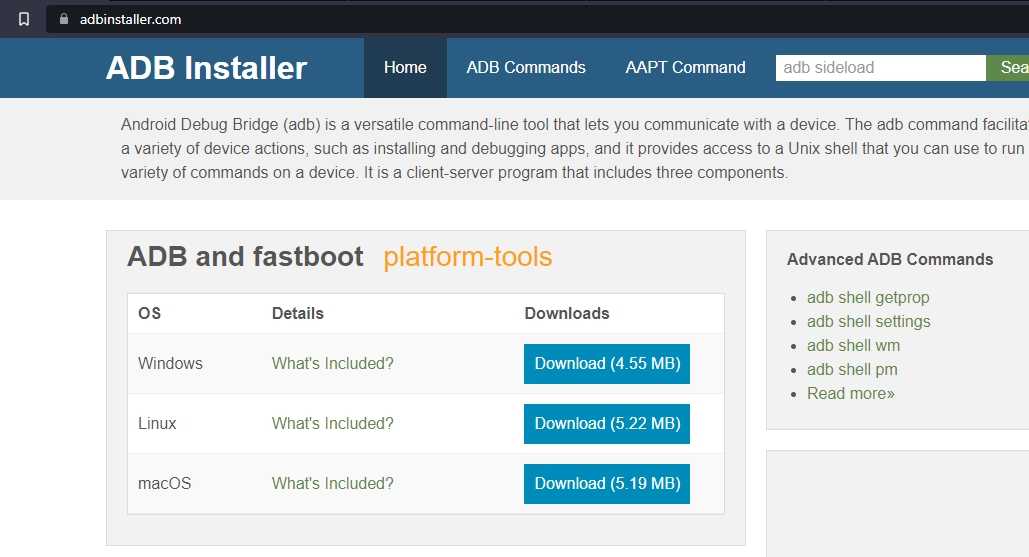Click the padlock site security icon
Viewport: 1029px width, 557px height.
65,19
